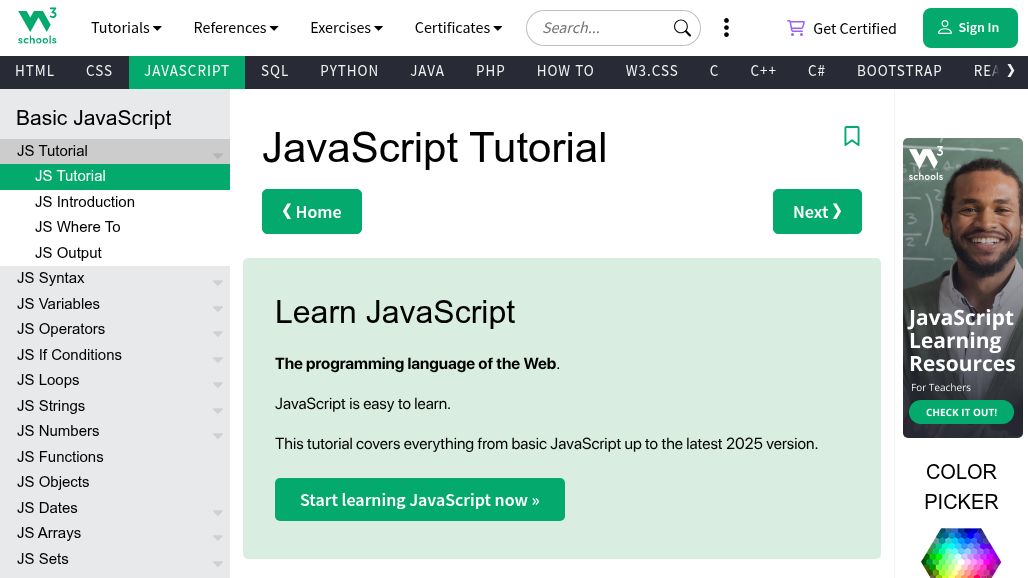This screenshot has width=1028, height=578.
Task: Click Start learning JavaScript now button
Action: point(419,499)
